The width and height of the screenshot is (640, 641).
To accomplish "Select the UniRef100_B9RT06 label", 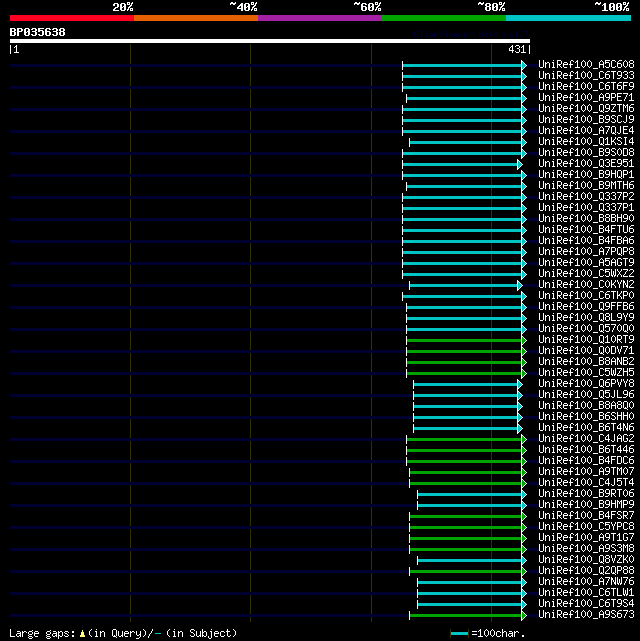I will (586, 494).
